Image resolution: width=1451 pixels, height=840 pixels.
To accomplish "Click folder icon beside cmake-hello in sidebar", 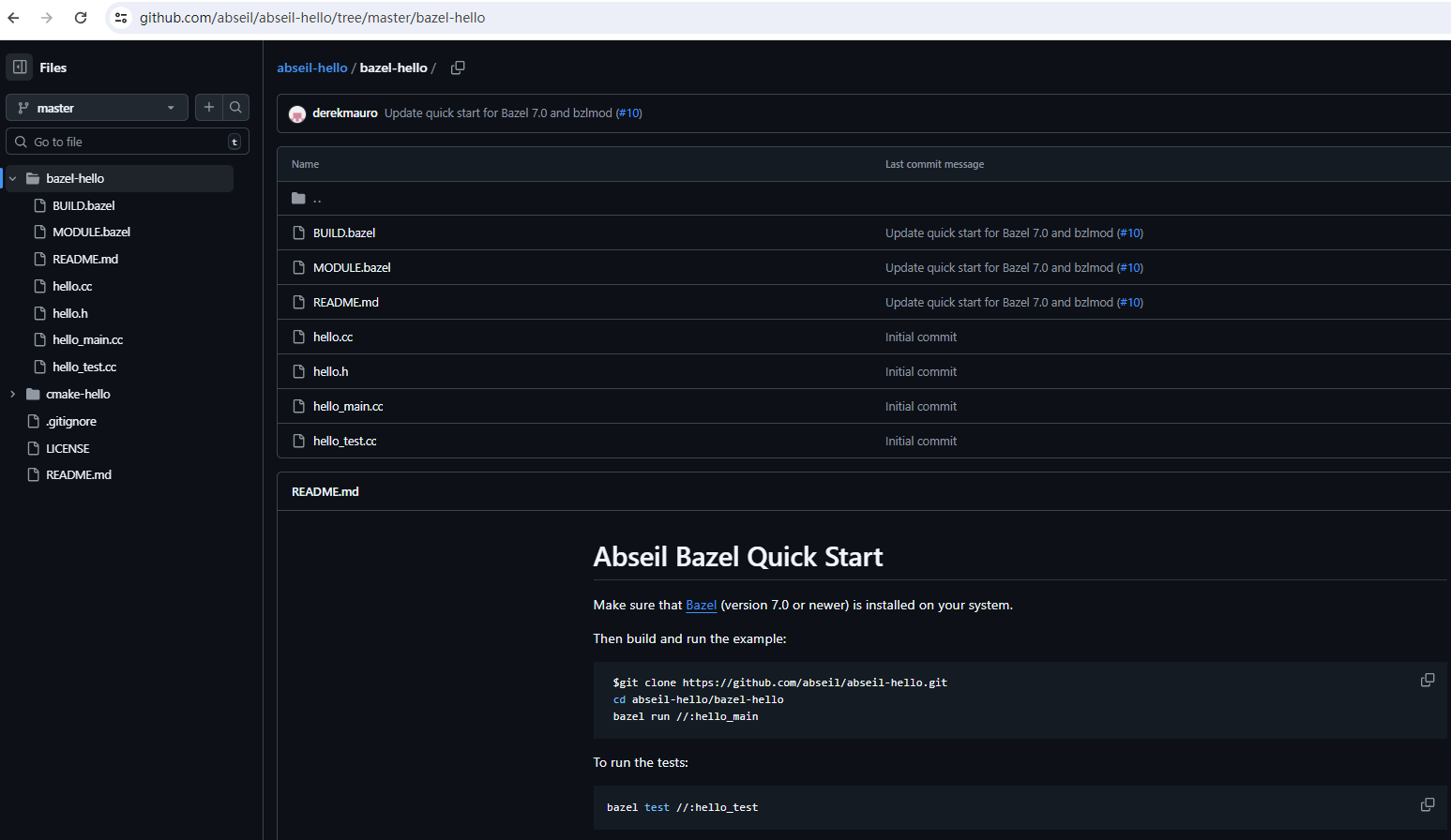I will tap(33, 394).
